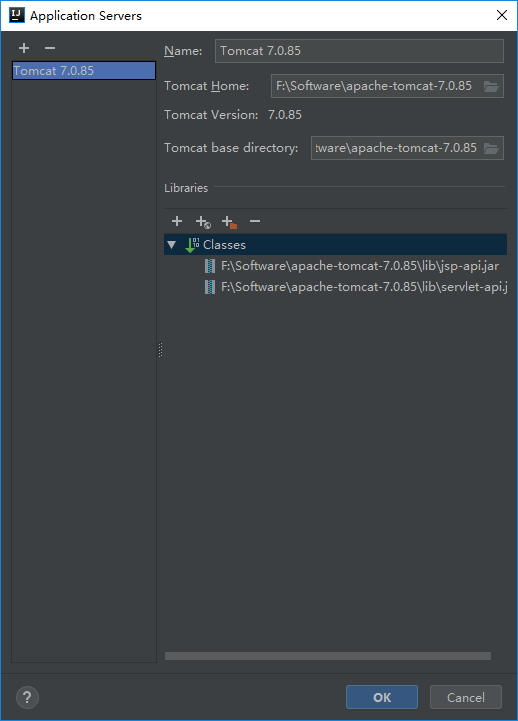Remove selected library entry

pos(255,222)
